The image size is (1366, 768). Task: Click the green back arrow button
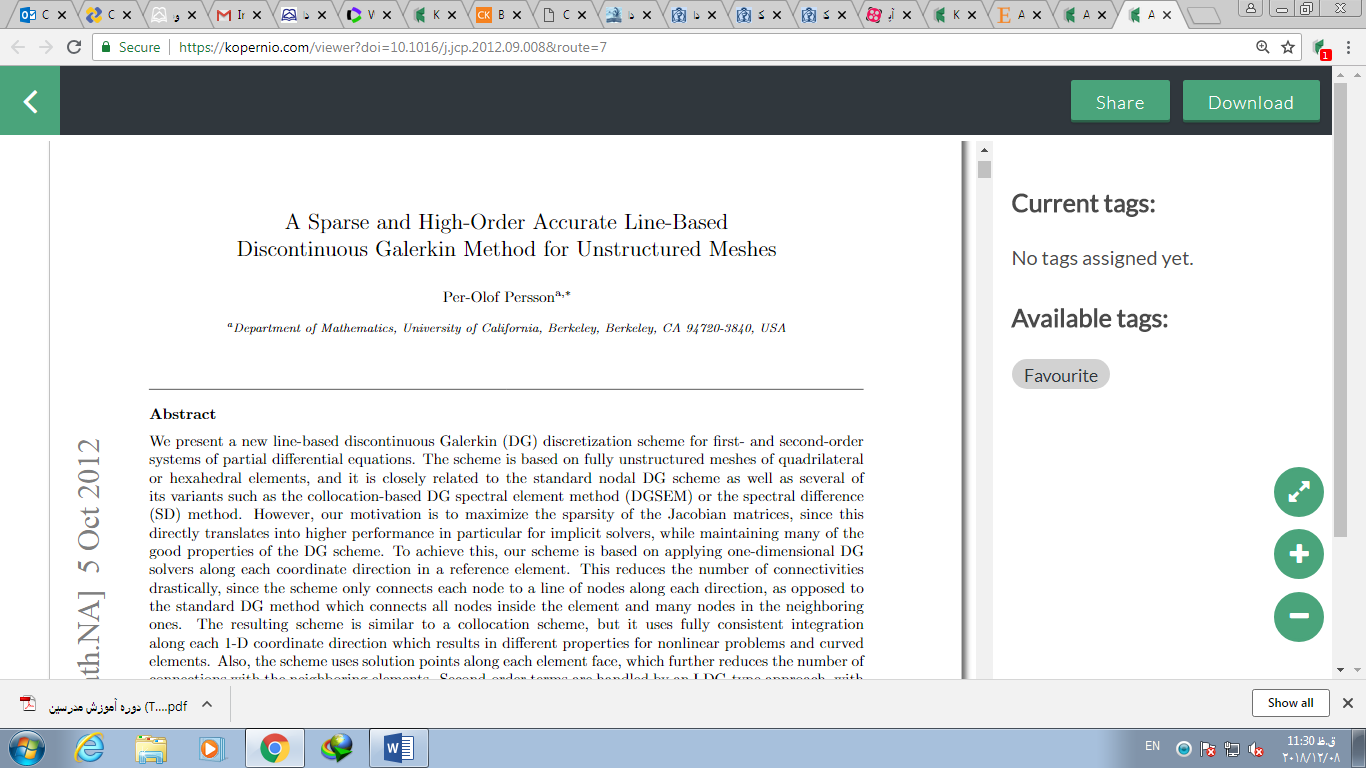pos(30,101)
